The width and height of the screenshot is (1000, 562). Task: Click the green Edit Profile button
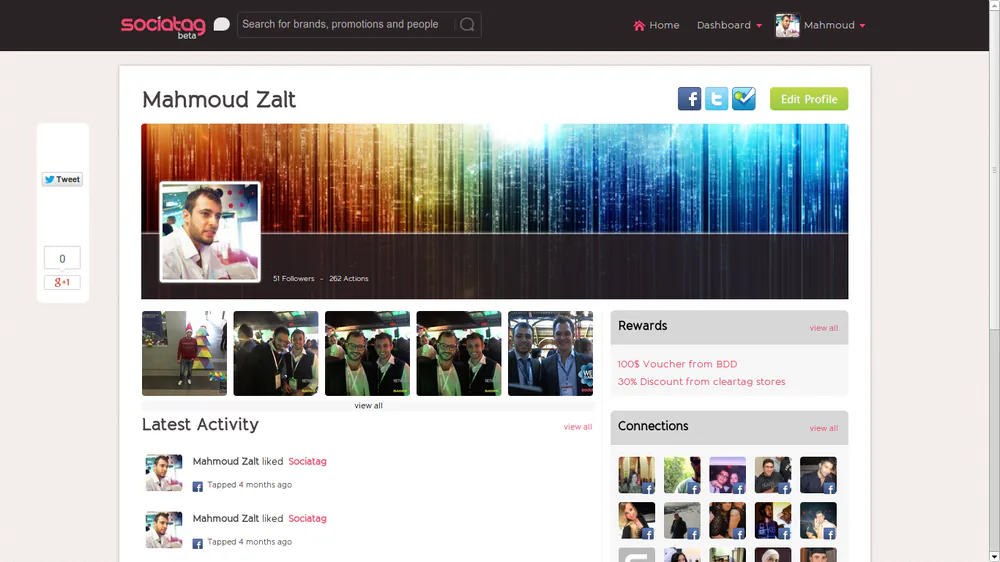click(809, 99)
